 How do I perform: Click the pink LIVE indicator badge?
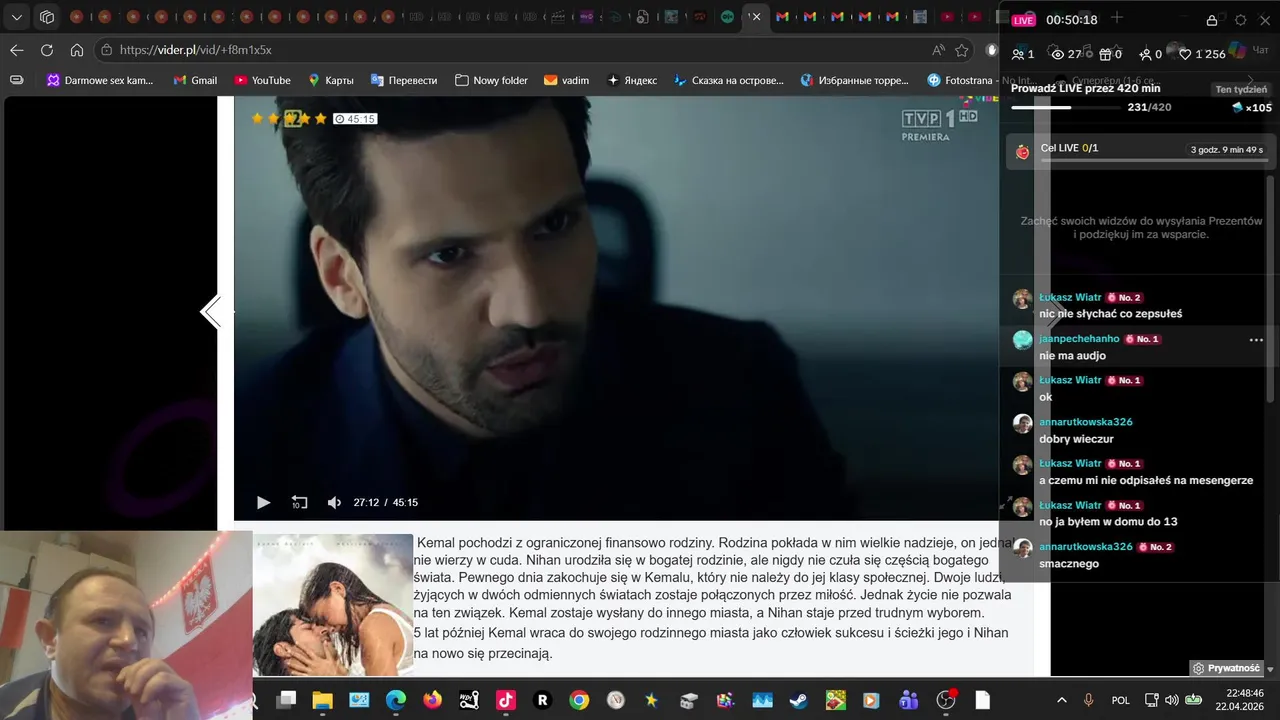[x=1023, y=20]
